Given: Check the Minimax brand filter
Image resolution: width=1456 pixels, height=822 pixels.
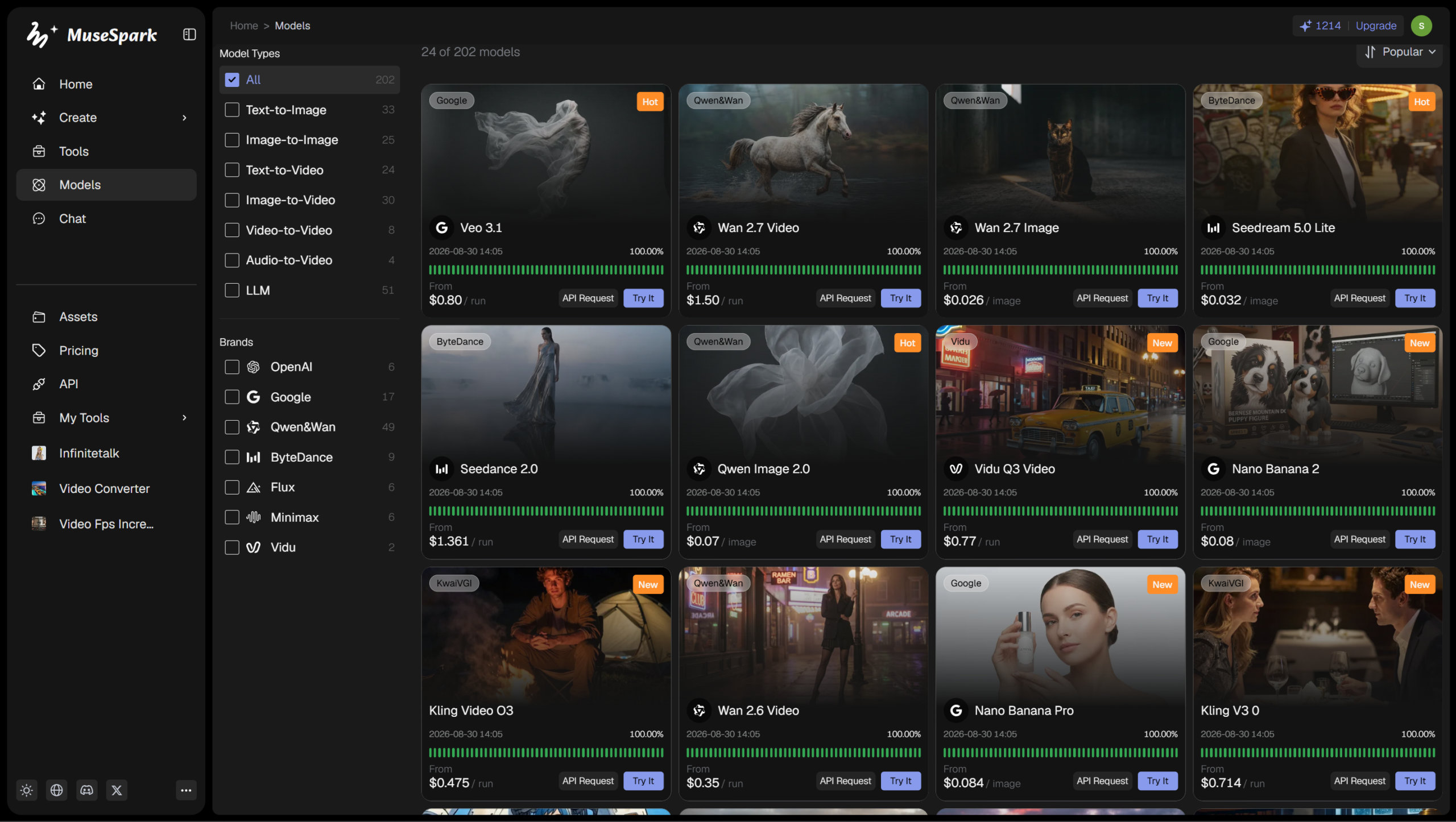Looking at the screenshot, I should [232, 517].
